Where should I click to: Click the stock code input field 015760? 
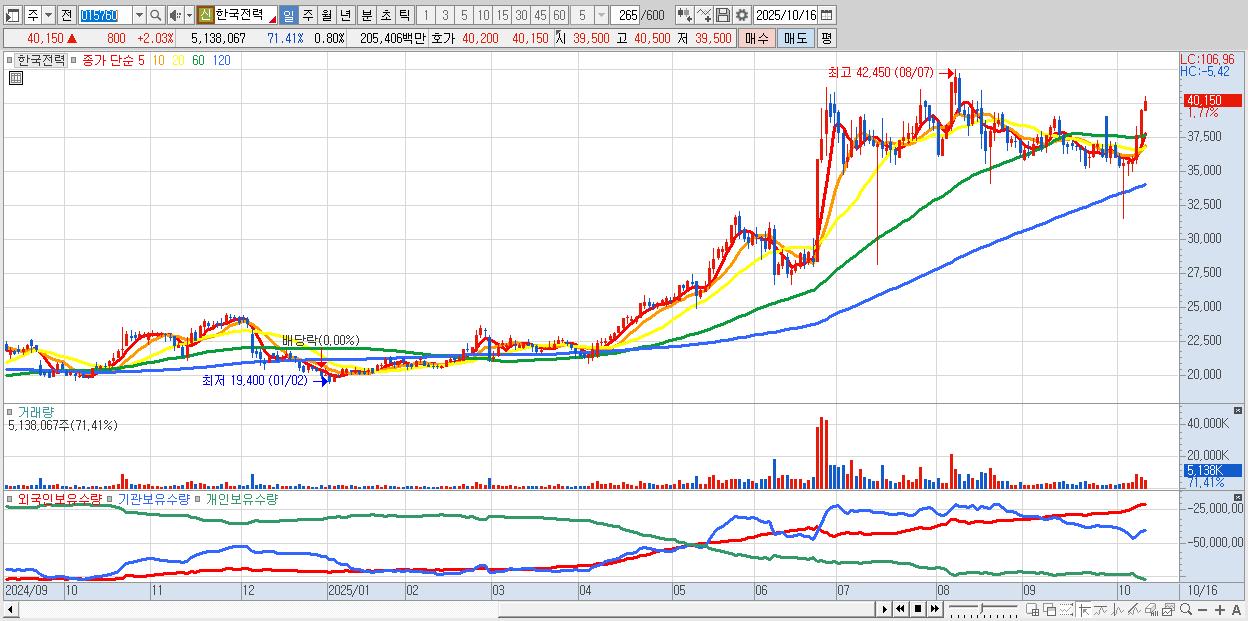105,15
